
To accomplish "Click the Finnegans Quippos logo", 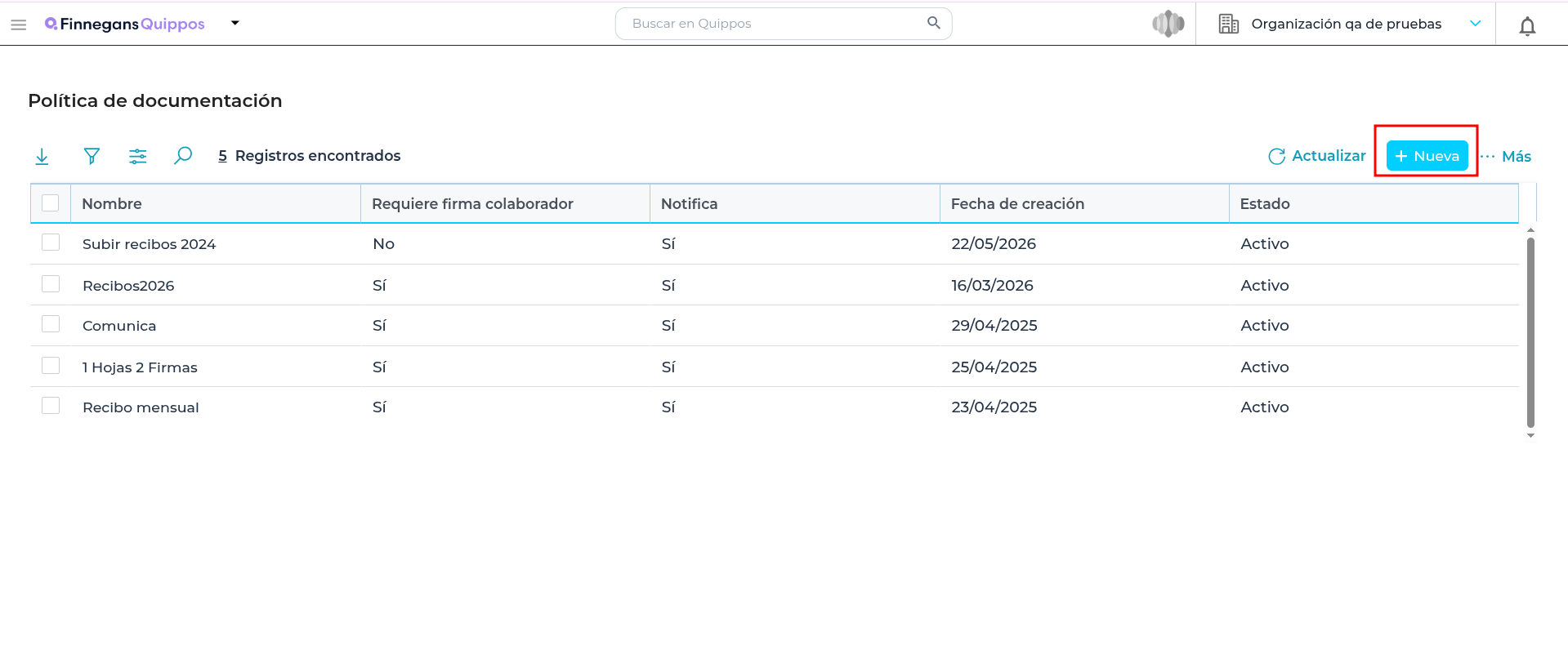I will coord(124,24).
